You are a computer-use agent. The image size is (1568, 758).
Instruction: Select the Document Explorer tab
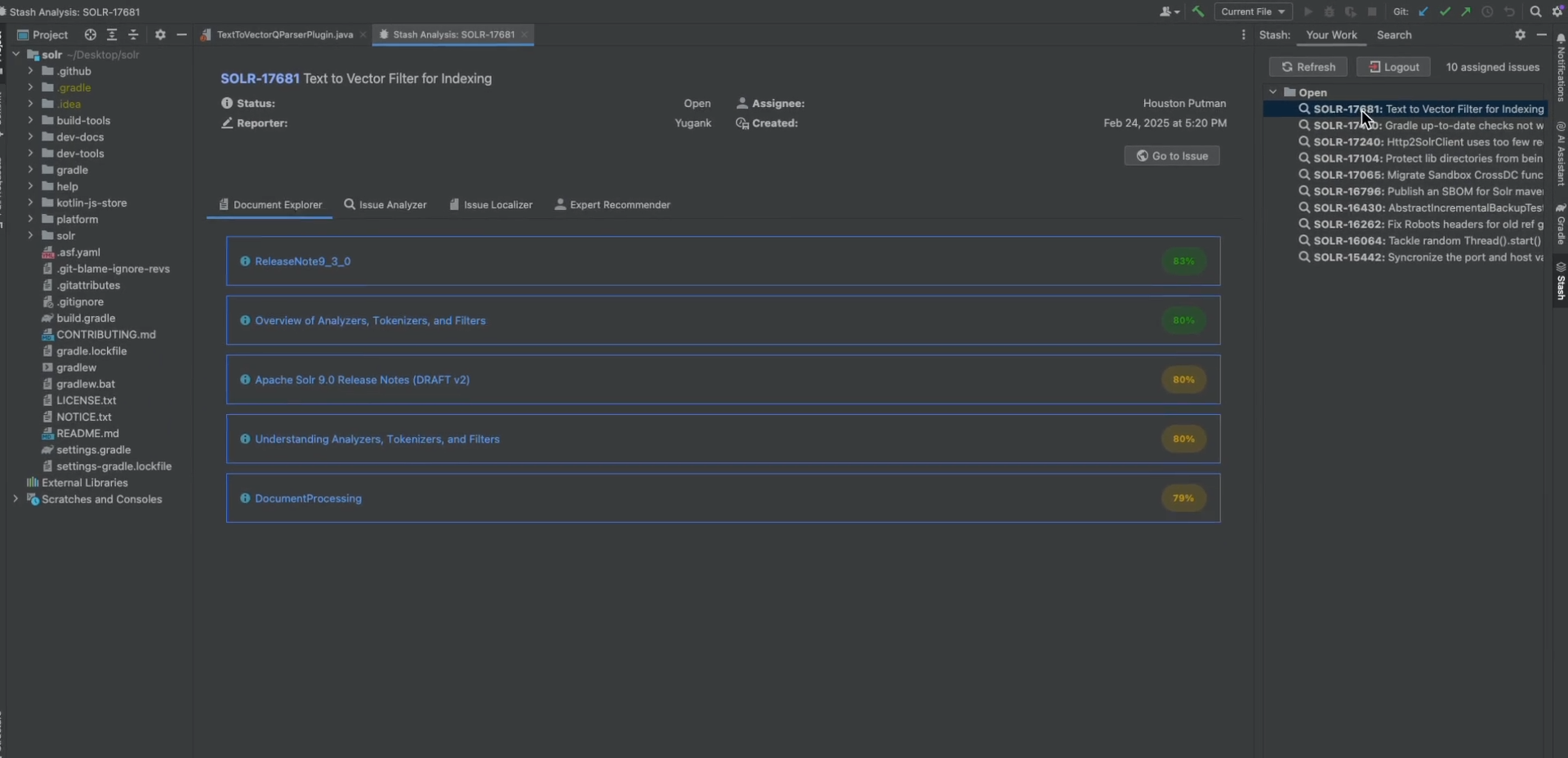270,204
